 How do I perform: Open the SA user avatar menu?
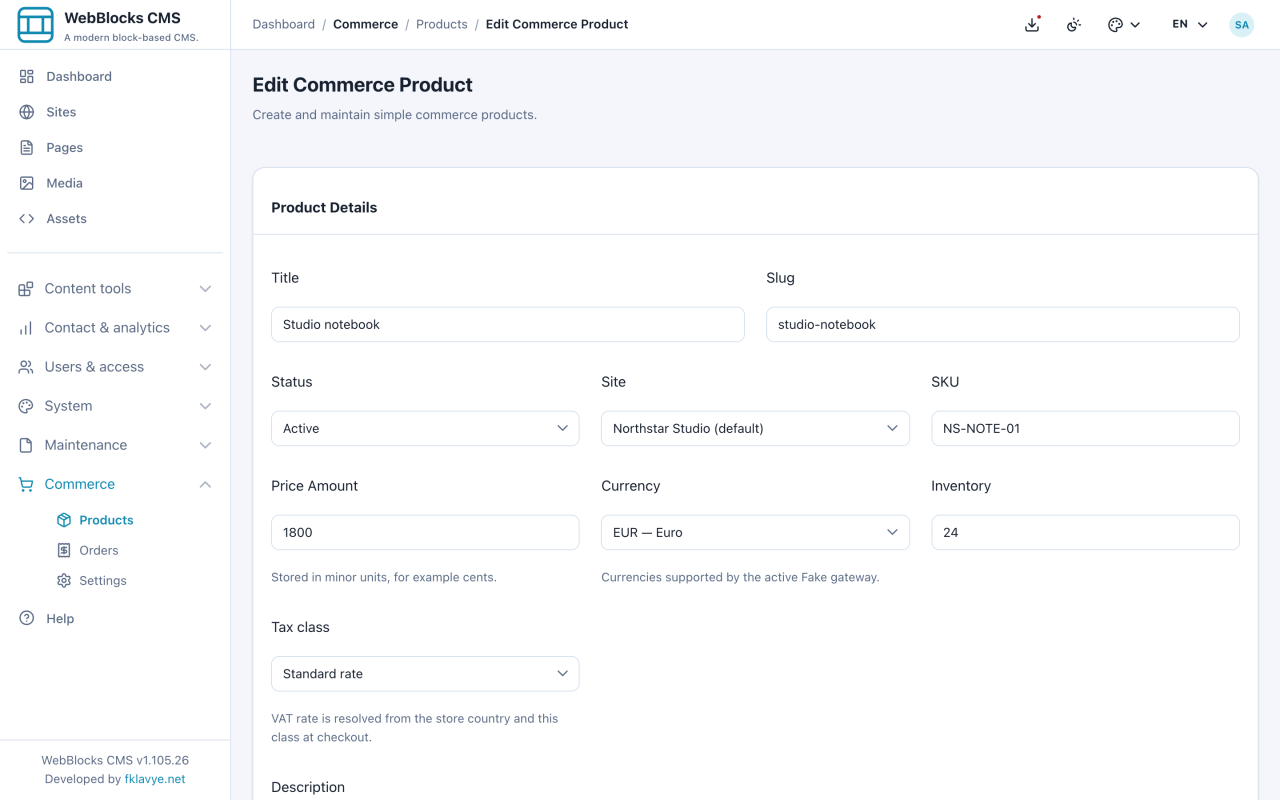1242,24
